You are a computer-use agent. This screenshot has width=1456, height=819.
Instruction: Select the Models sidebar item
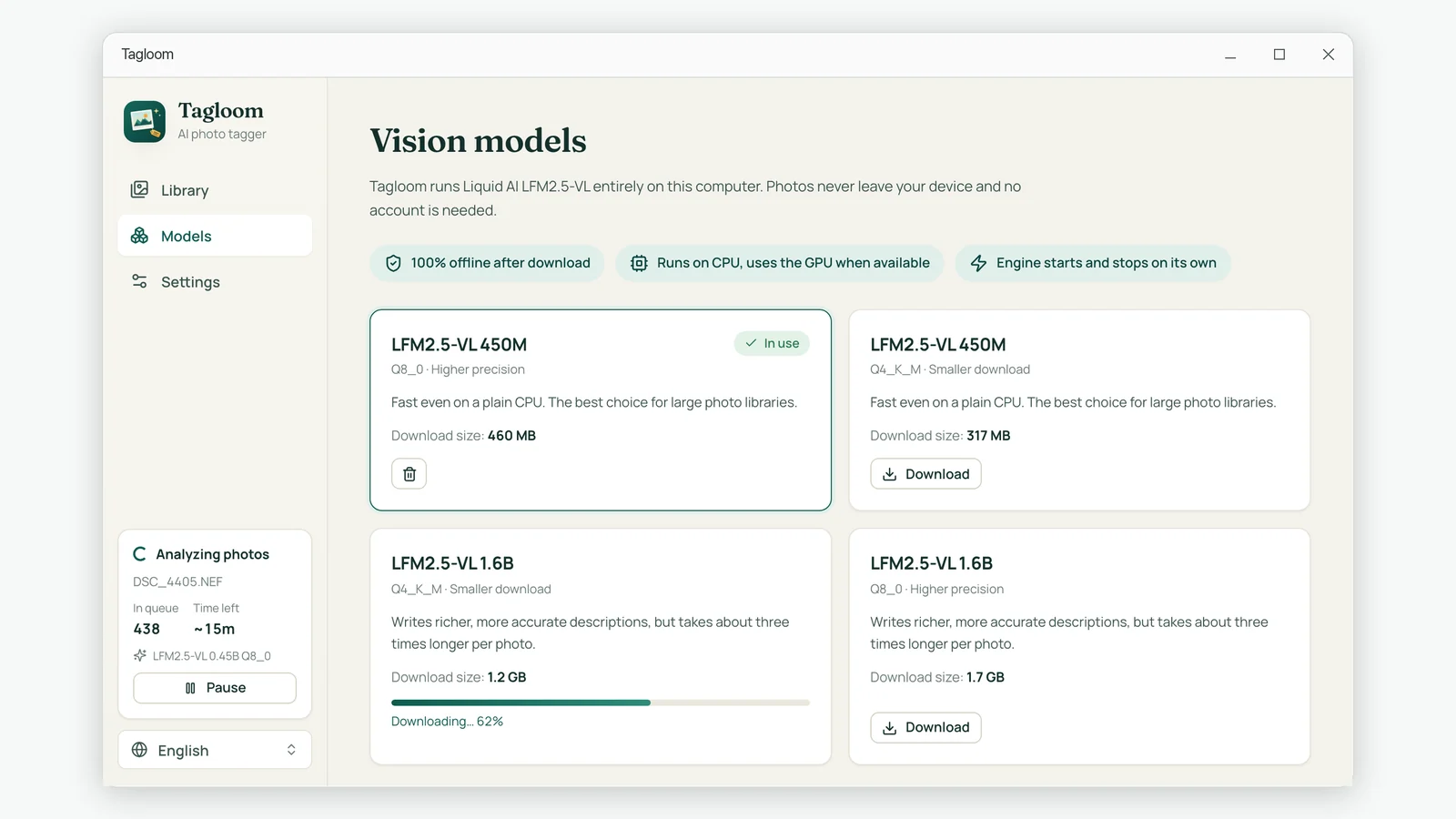click(x=215, y=236)
